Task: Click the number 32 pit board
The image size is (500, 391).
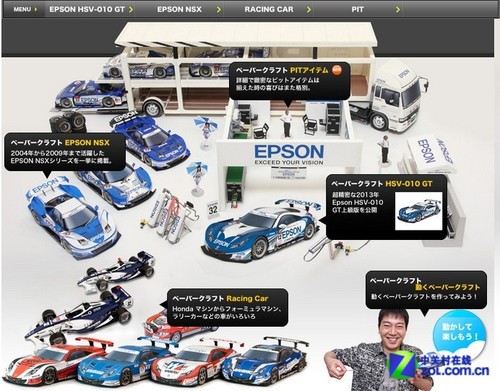Action: pos(213,209)
